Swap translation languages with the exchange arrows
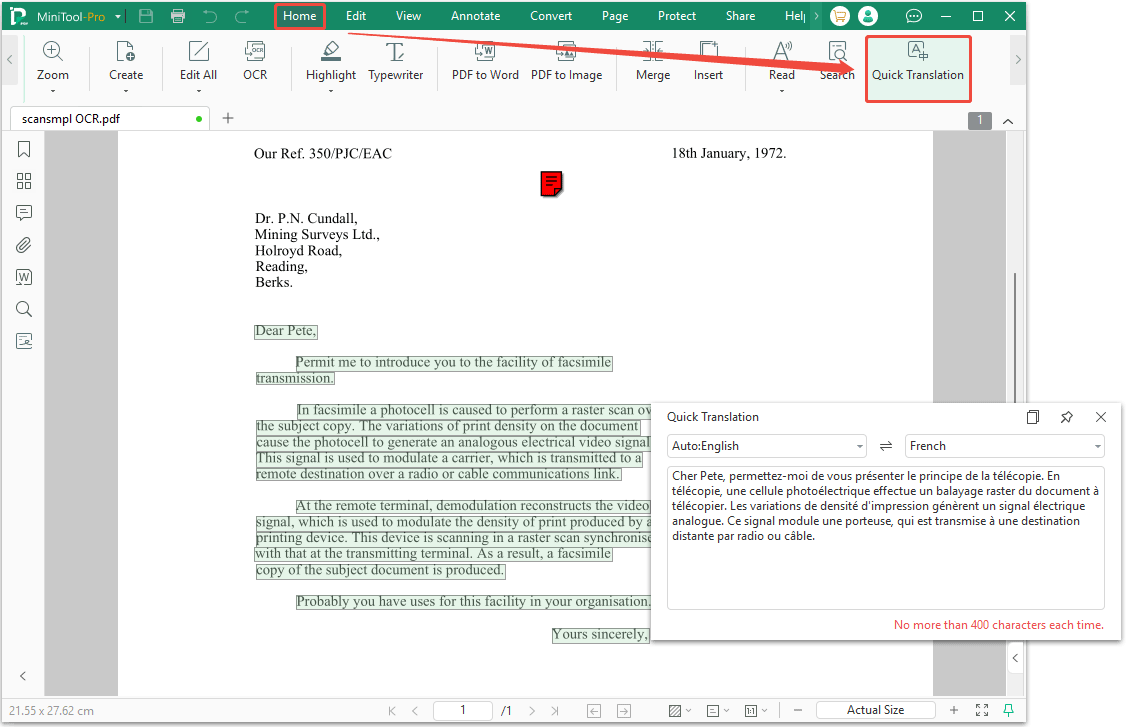Screen dimensions: 1126x727 tap(885, 445)
